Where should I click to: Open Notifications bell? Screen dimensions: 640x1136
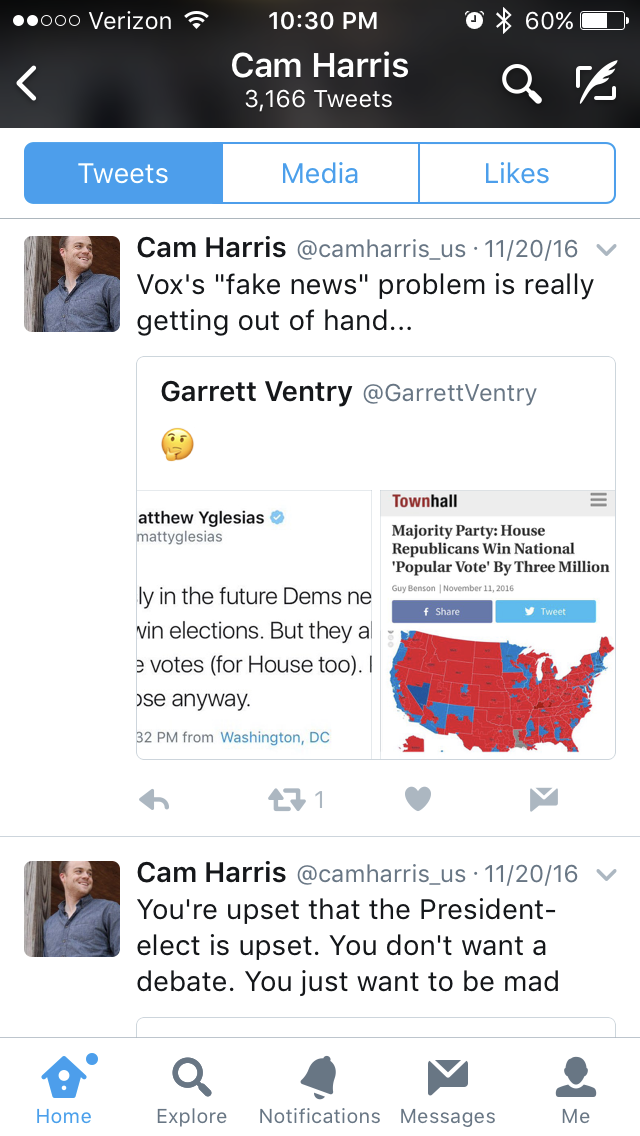pos(320,1090)
